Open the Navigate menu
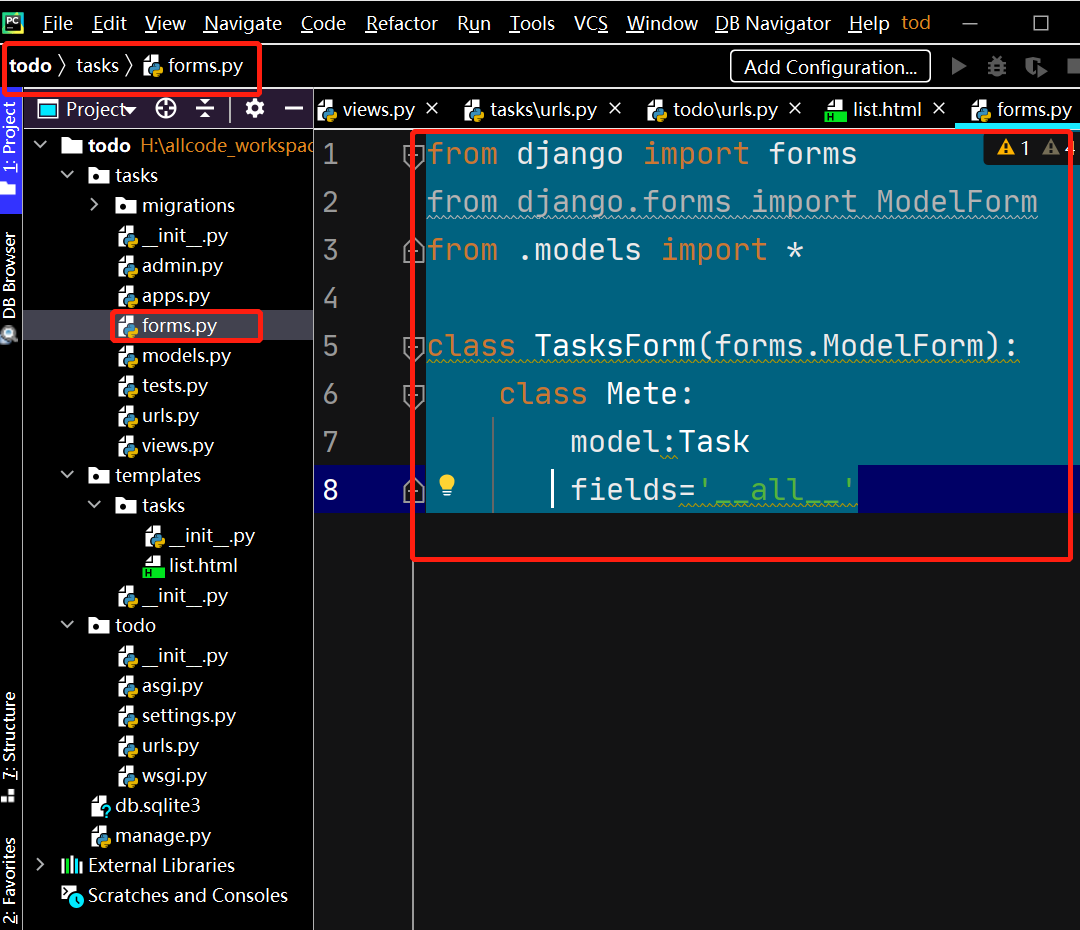This screenshot has height=930, width=1080. (x=242, y=23)
